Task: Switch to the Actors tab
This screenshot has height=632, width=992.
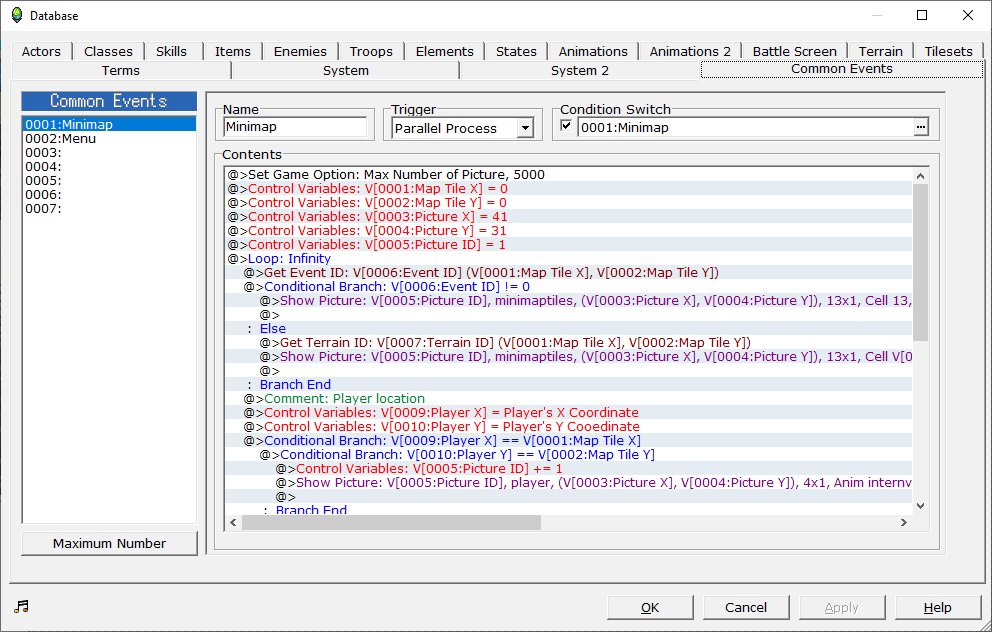Action: (x=41, y=51)
